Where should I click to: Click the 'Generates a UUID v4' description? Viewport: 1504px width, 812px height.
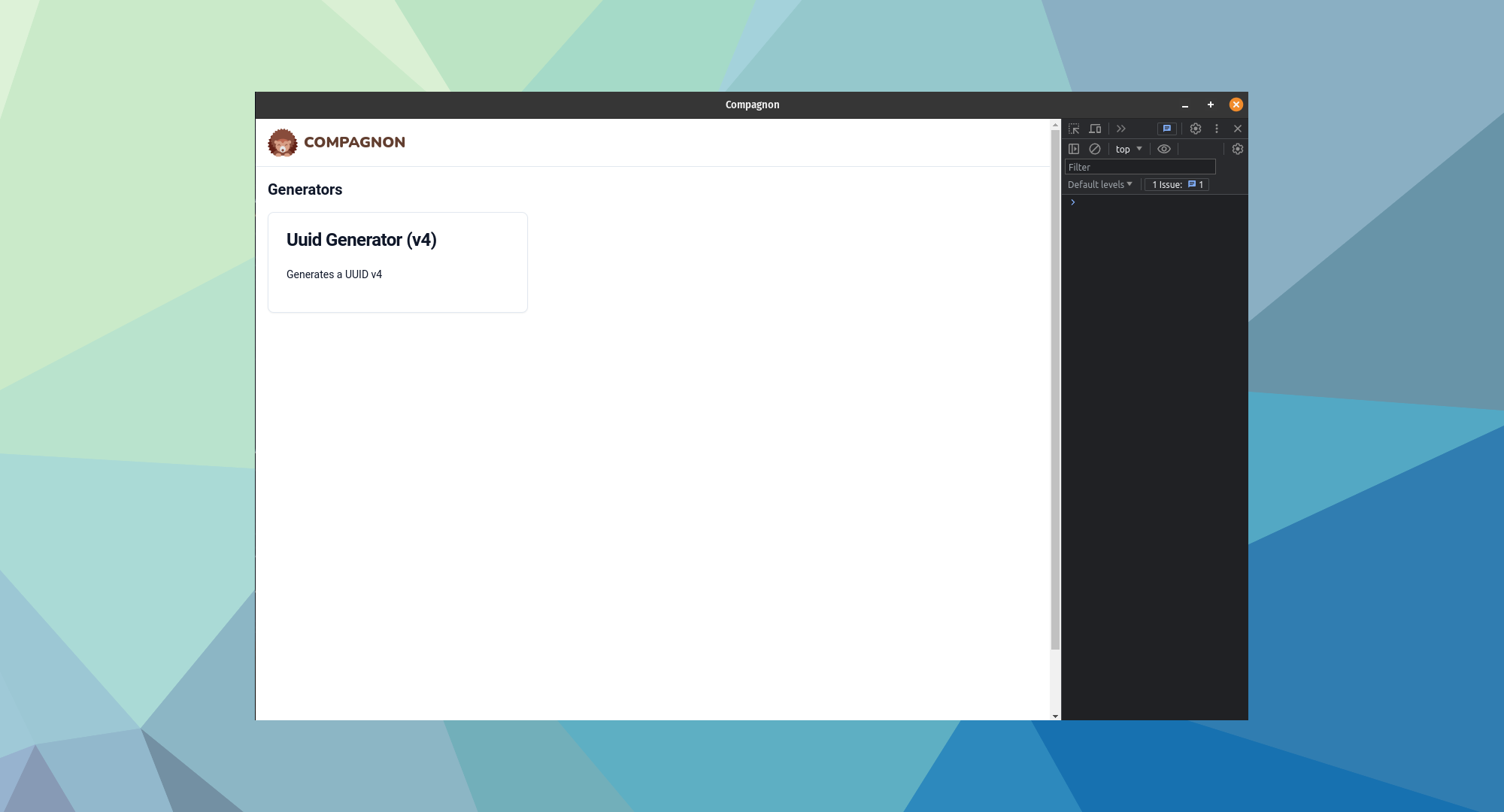(334, 274)
